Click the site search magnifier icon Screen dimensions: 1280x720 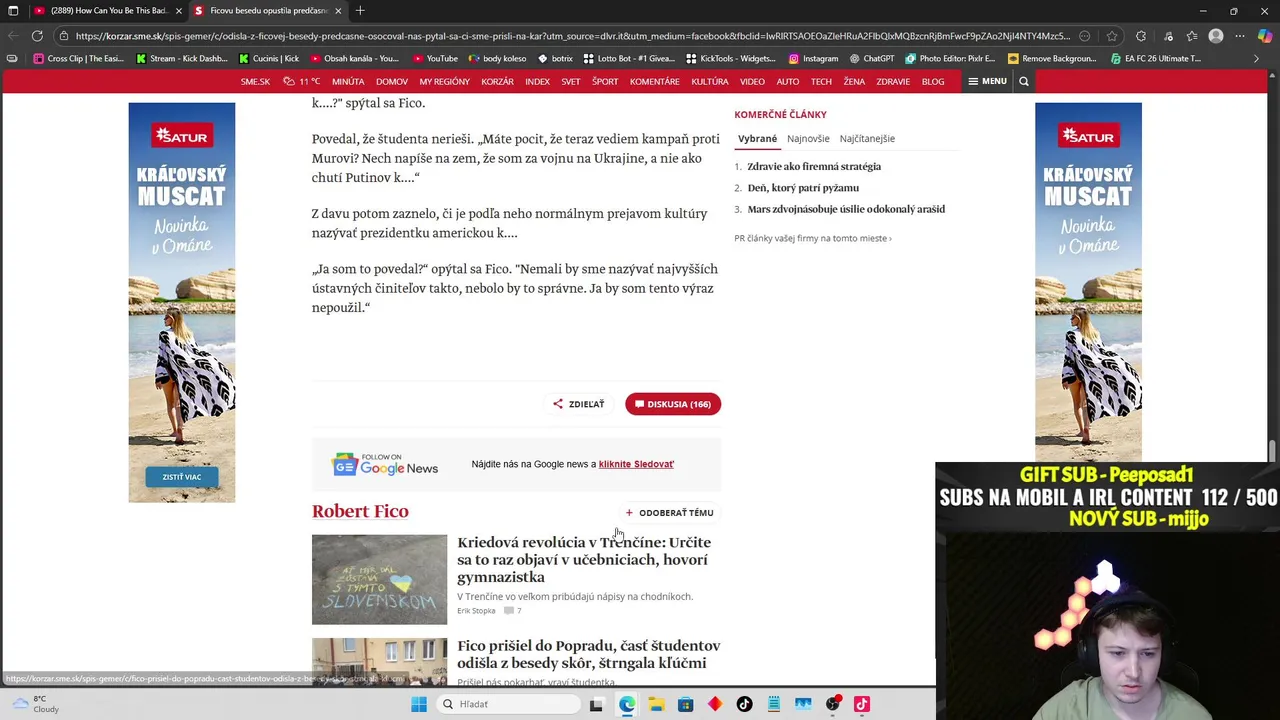pyautogui.click(x=1023, y=81)
